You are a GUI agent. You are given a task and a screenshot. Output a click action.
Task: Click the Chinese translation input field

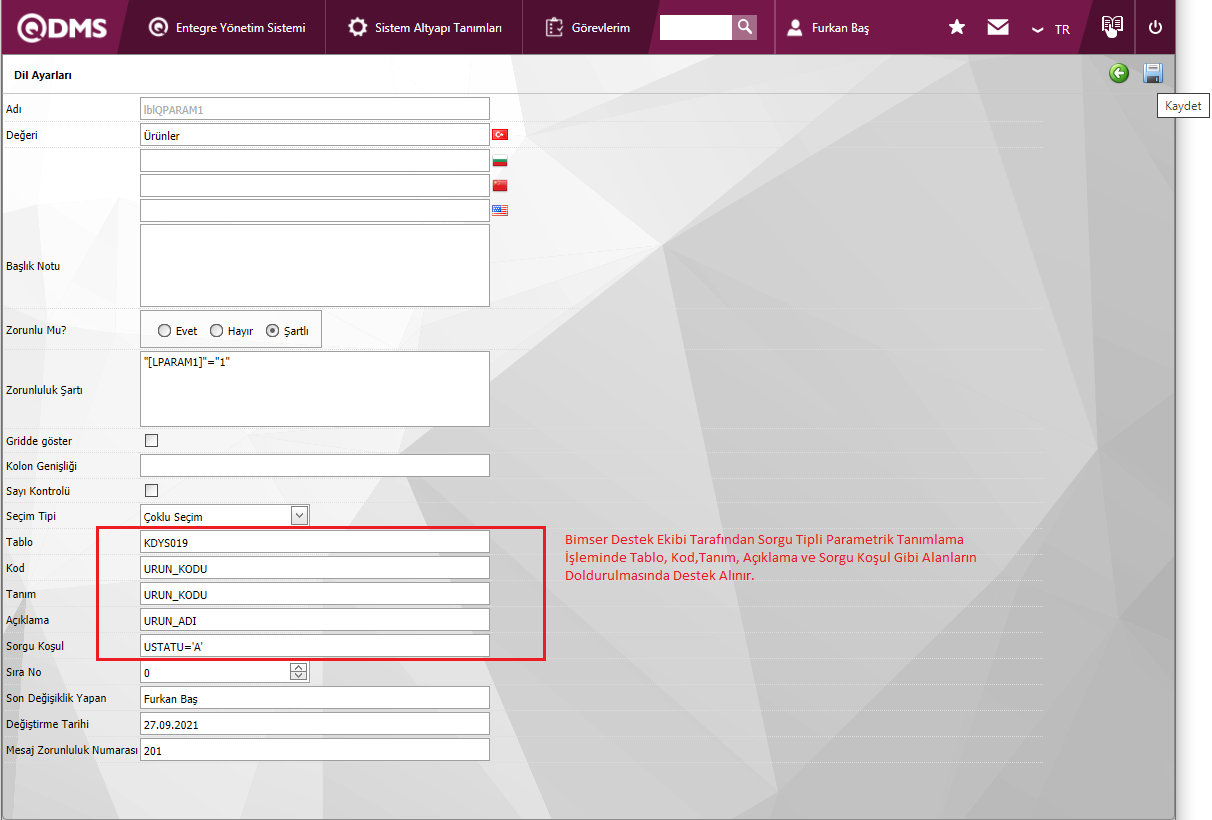coord(315,185)
